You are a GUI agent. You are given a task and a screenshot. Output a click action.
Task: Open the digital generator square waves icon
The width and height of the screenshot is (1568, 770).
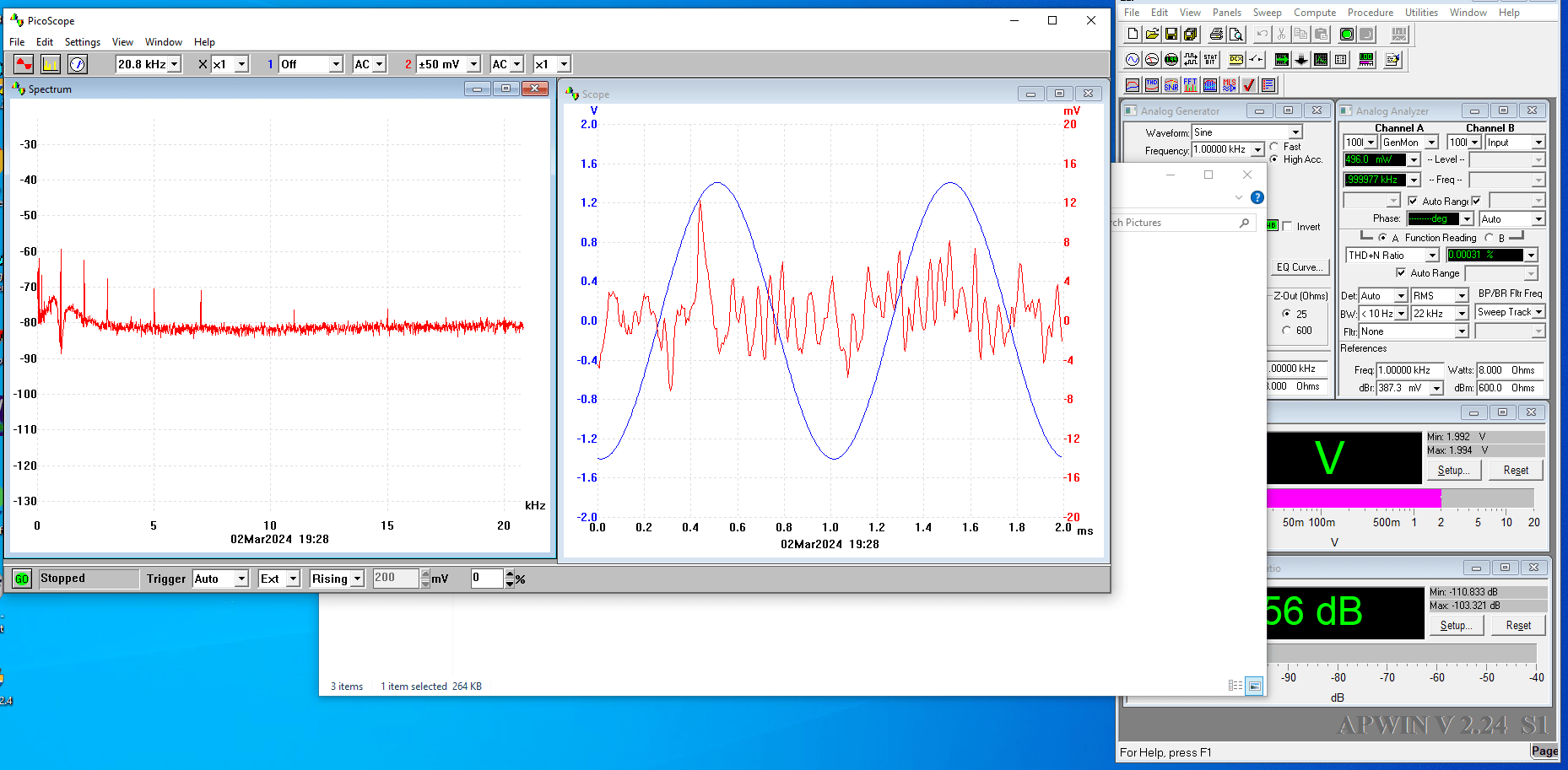1191,59
